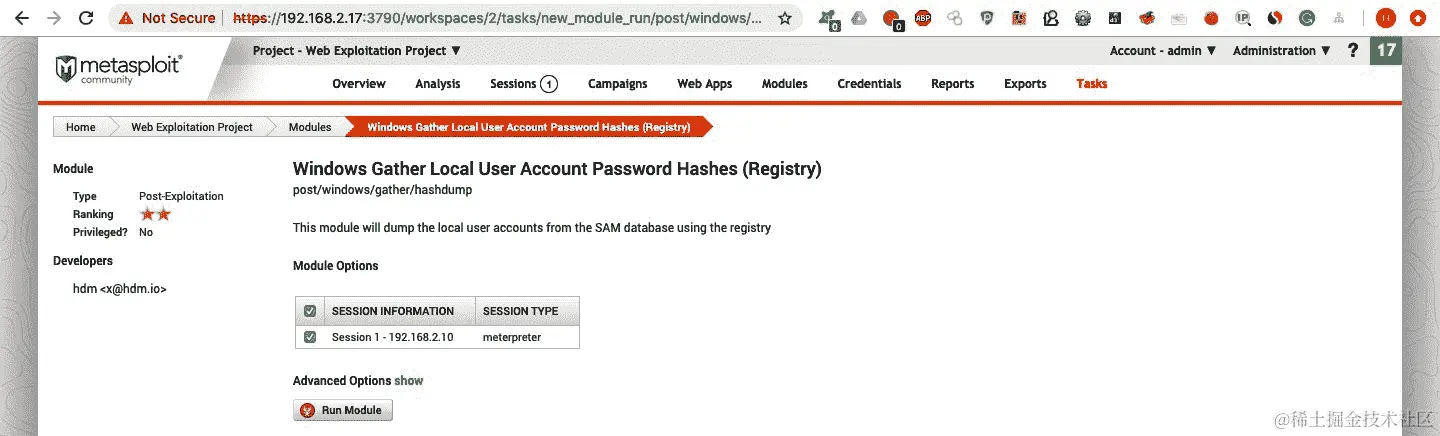1440x436 pixels.
Task: Show the Advanced Options link
Action: pyautogui.click(x=409, y=381)
